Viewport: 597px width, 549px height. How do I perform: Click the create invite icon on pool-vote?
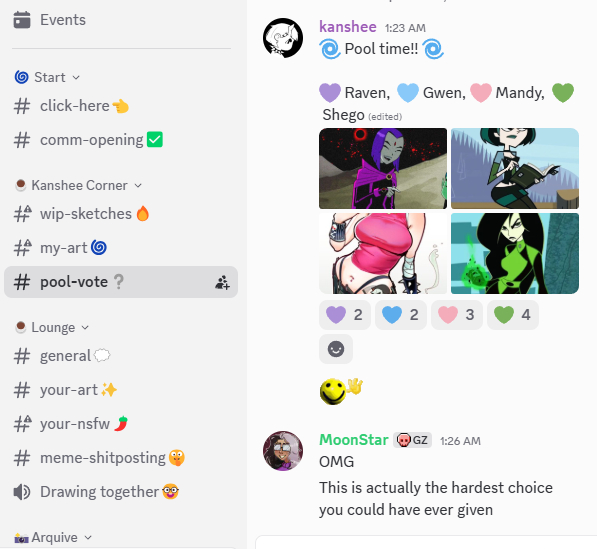pyautogui.click(x=222, y=282)
